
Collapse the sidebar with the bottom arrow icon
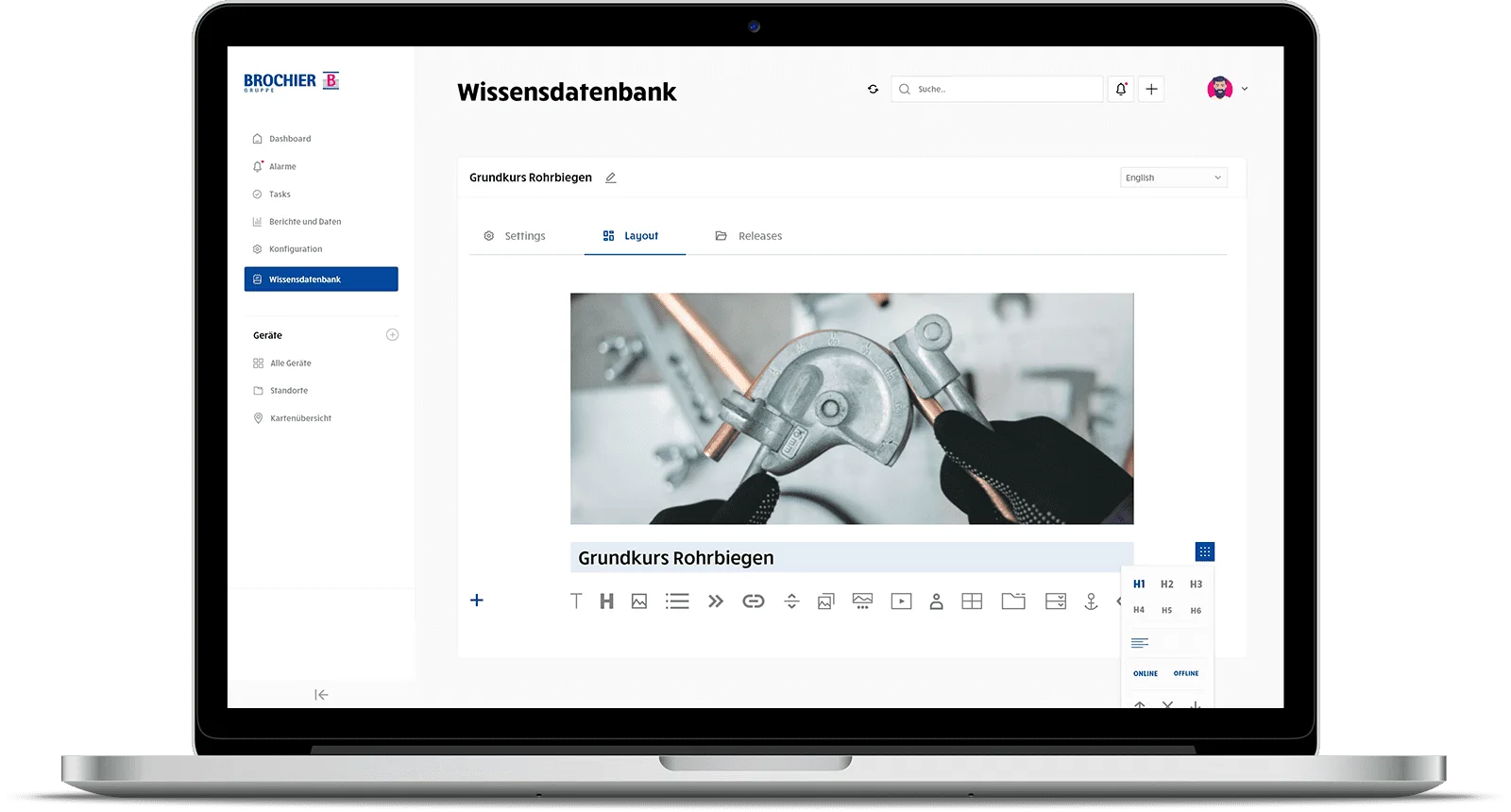321,695
